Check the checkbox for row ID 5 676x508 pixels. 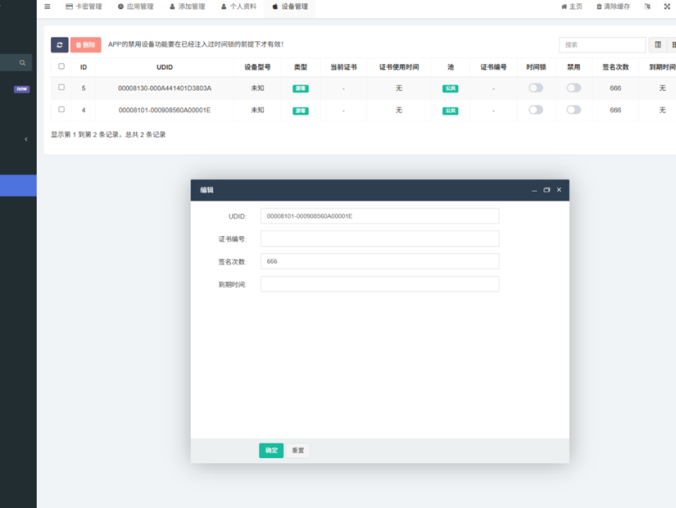[61, 88]
